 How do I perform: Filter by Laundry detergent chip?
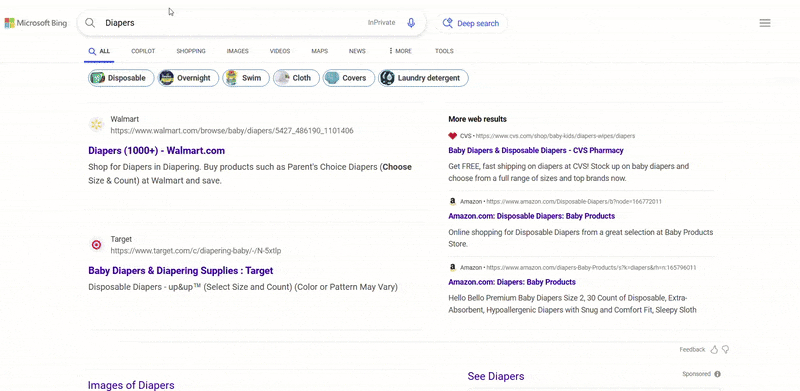pos(423,78)
